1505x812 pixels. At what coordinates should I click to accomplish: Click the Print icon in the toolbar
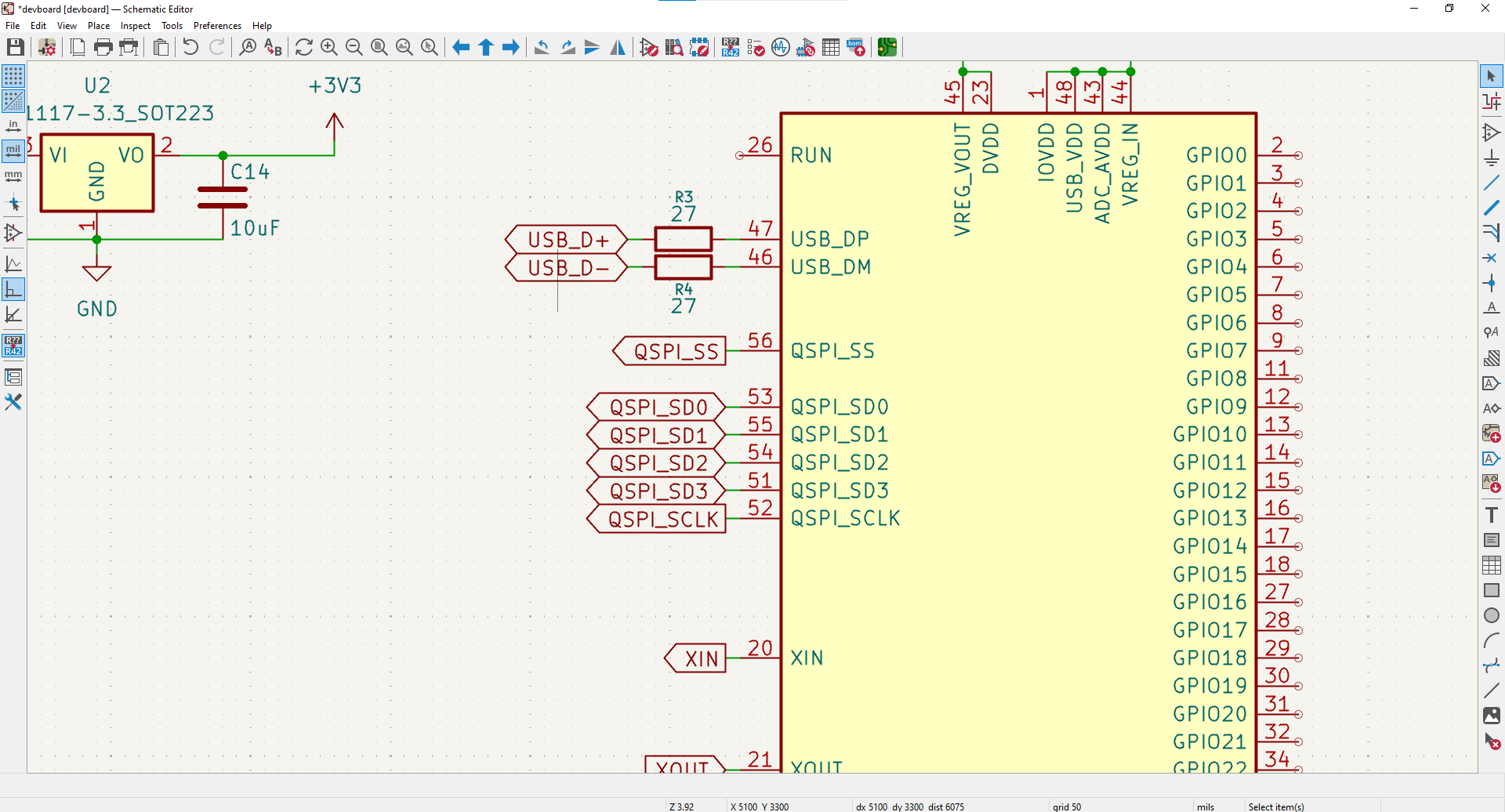click(x=103, y=48)
